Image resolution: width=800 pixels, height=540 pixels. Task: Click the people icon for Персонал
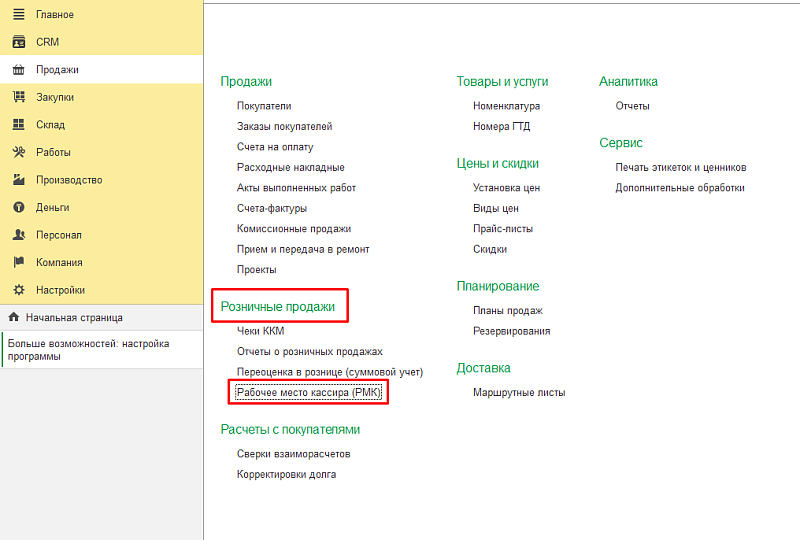pos(18,235)
